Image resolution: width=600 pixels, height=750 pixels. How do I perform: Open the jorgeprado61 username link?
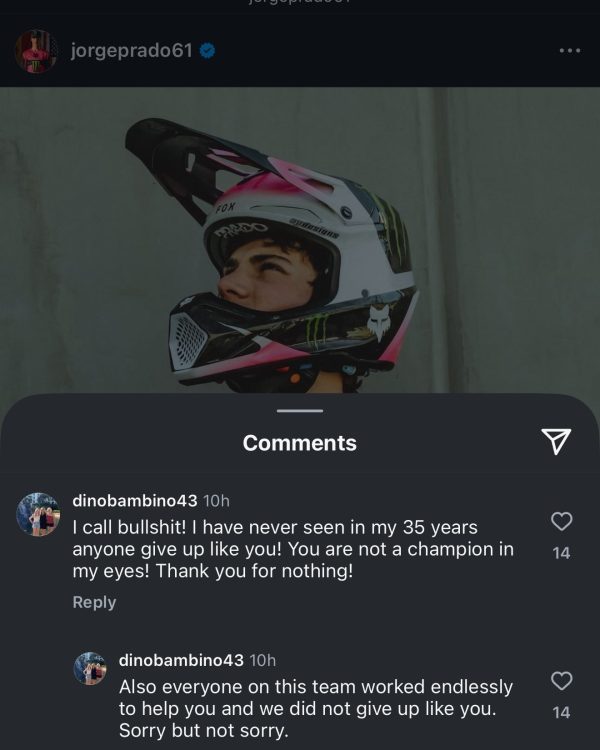click(131, 50)
